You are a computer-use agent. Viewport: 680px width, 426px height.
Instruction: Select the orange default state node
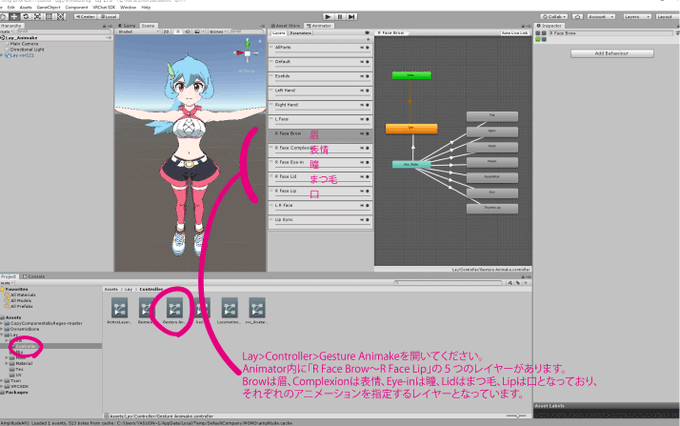click(411, 128)
